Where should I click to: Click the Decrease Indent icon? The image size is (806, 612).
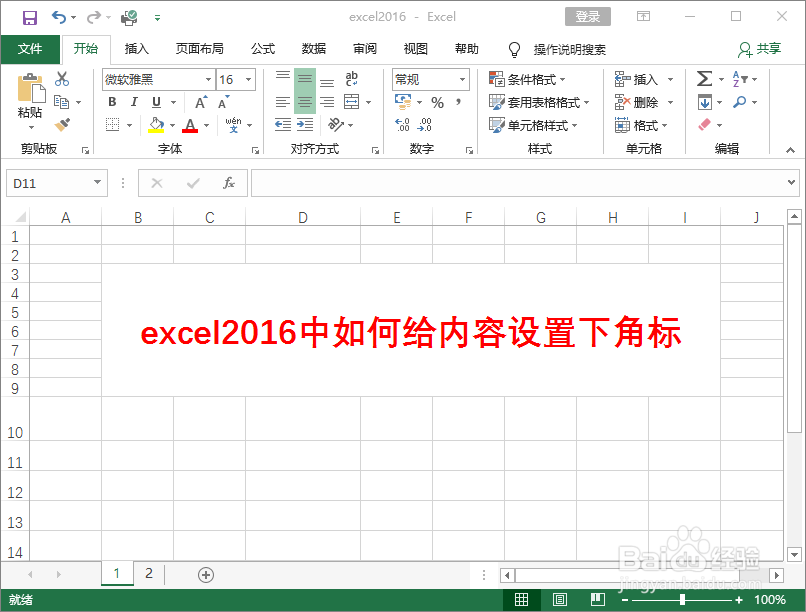(x=283, y=124)
